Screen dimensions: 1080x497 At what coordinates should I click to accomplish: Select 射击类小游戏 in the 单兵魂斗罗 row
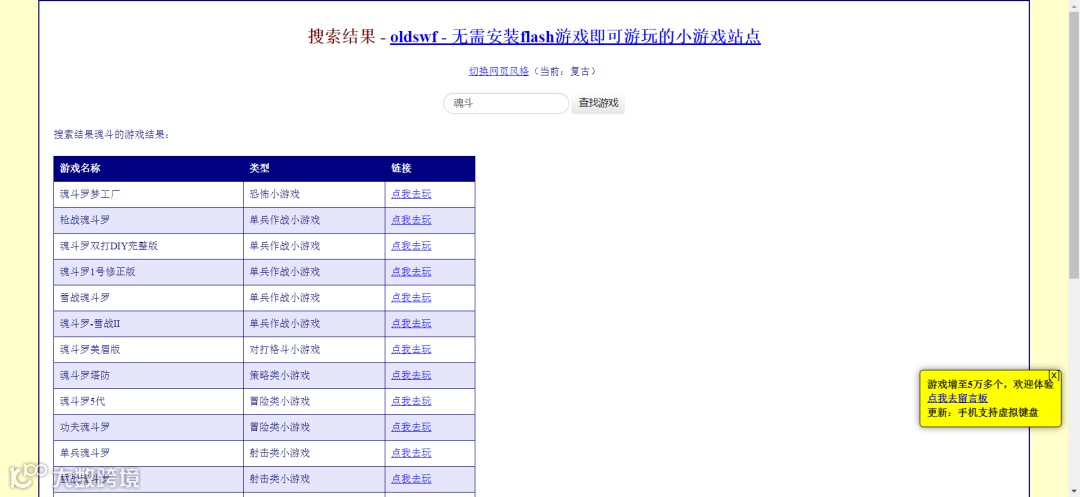click(x=314, y=453)
